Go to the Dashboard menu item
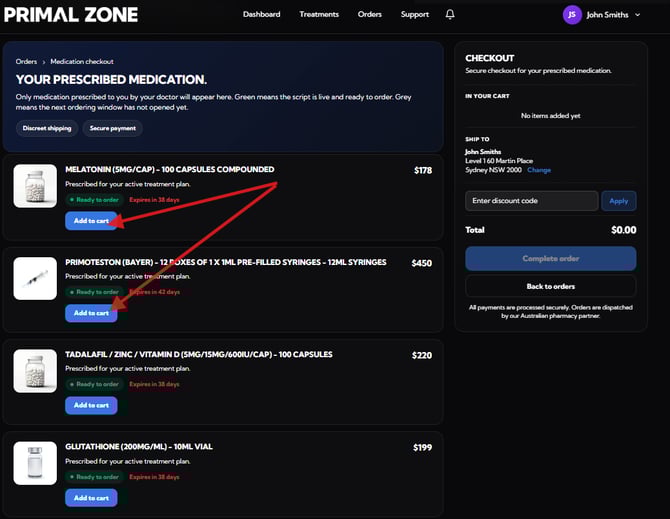The width and height of the screenshot is (670, 519). pyautogui.click(x=261, y=15)
